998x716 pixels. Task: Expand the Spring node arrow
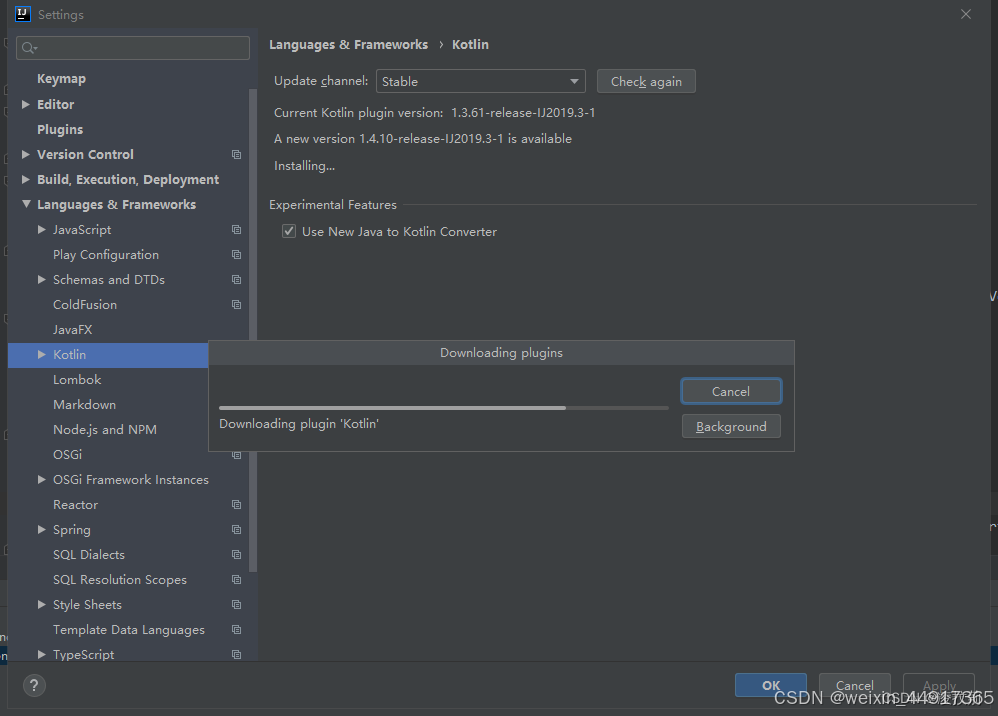tap(41, 530)
